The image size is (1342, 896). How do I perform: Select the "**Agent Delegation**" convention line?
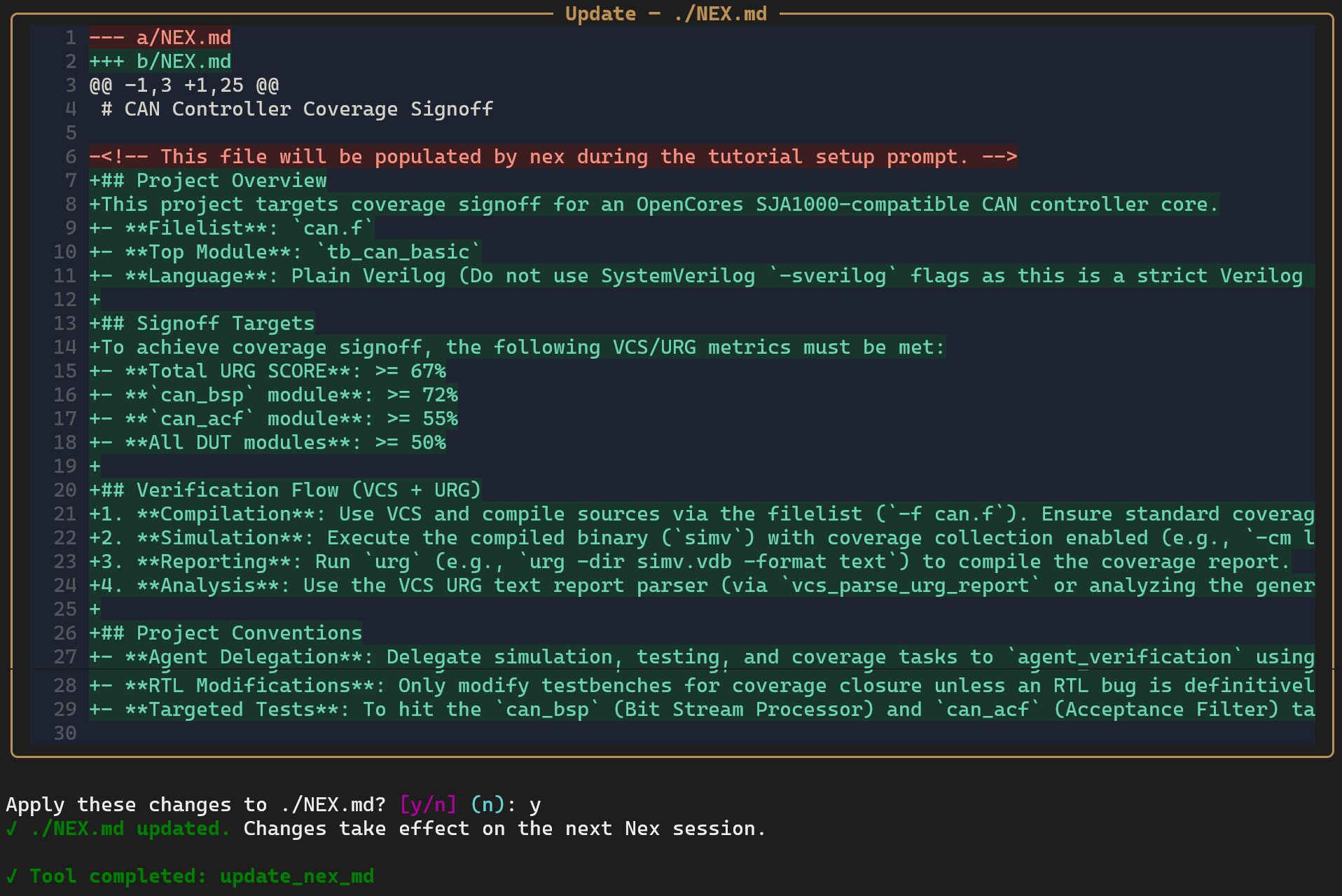coord(702,657)
